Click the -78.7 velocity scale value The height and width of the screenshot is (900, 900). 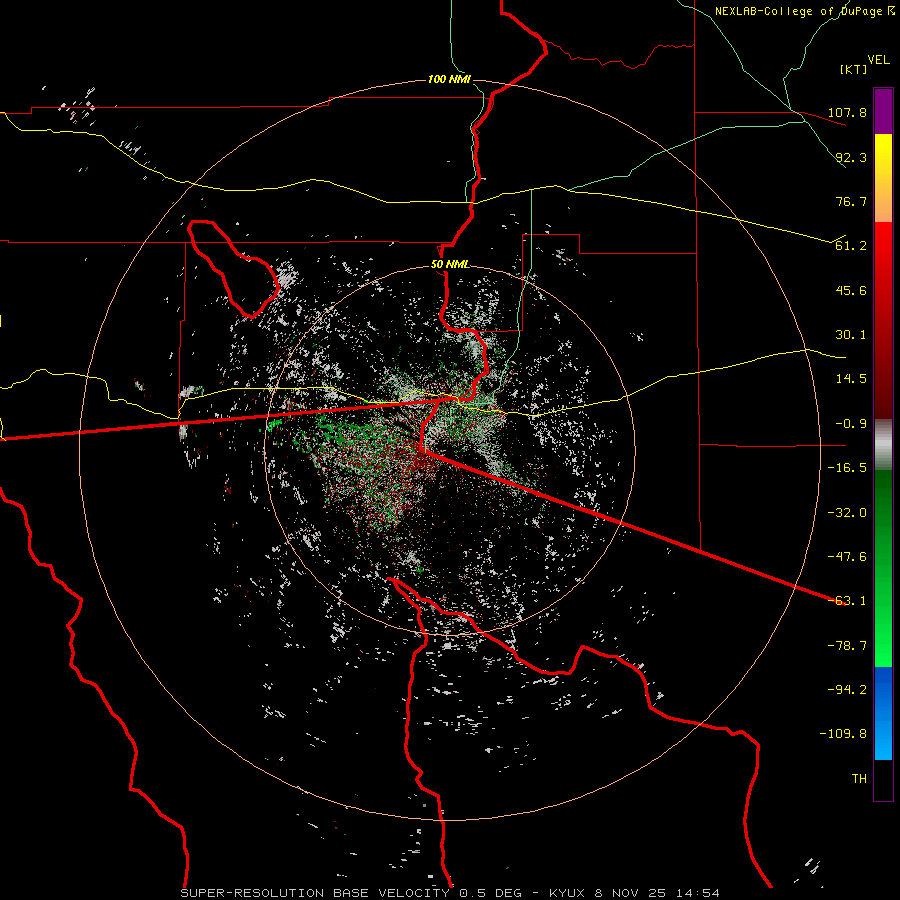coord(847,646)
